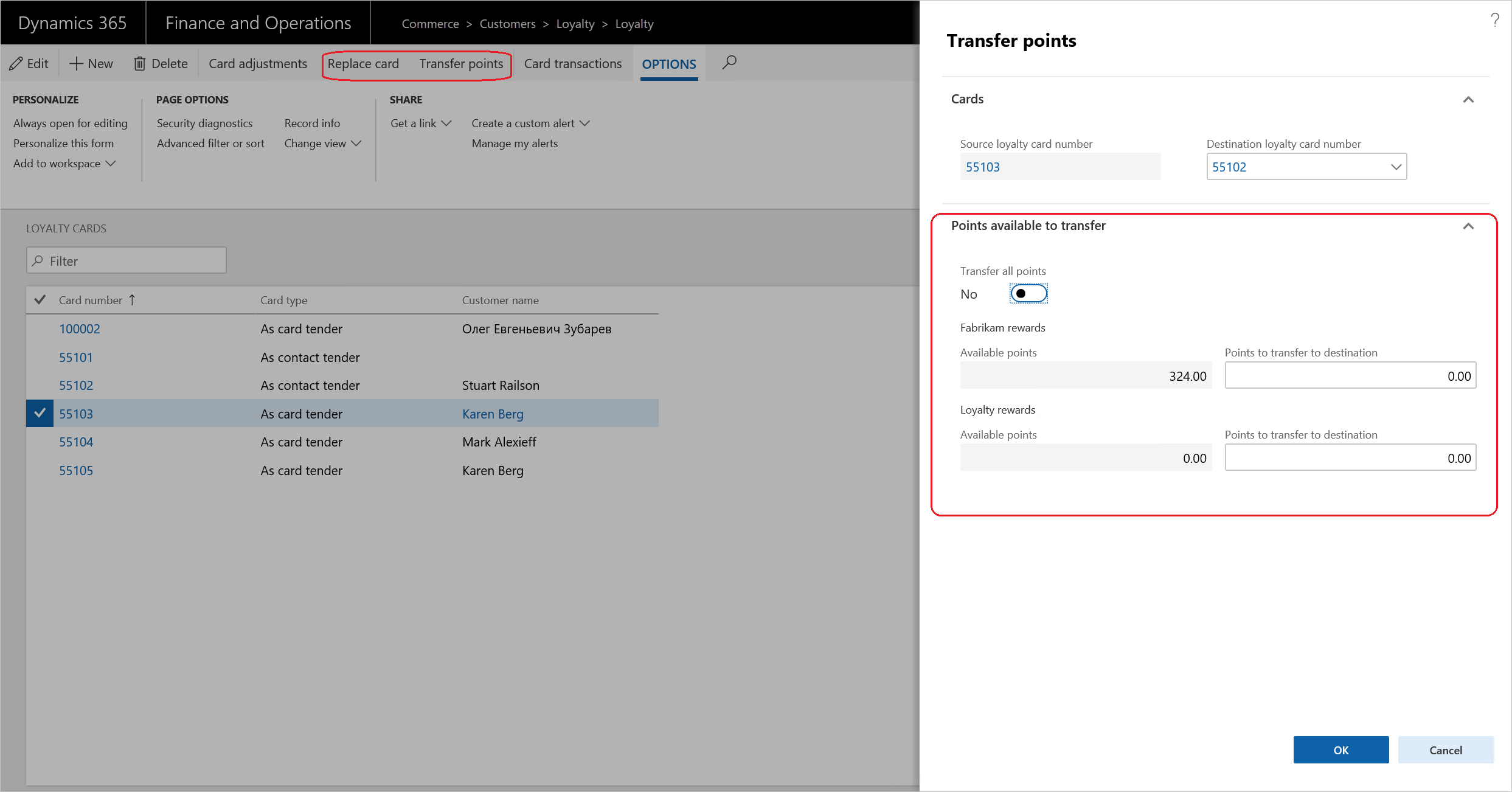The width and height of the screenshot is (1512, 792).
Task: Click the Card adjustments icon
Action: (258, 63)
